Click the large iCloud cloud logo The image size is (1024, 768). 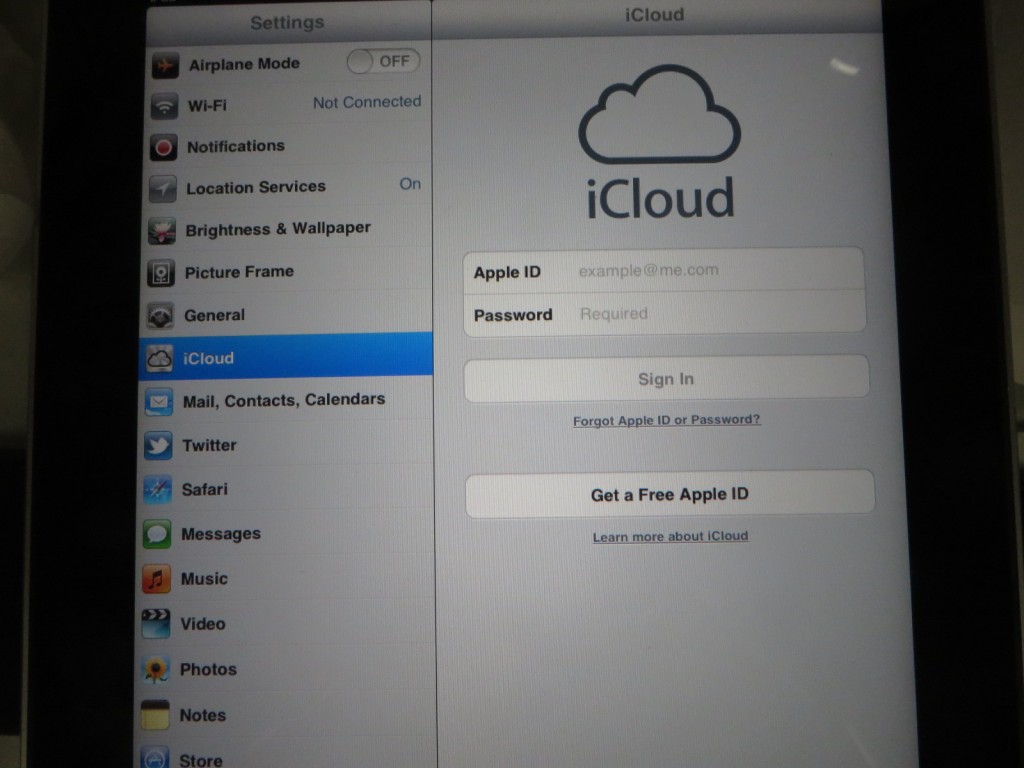tap(660, 114)
